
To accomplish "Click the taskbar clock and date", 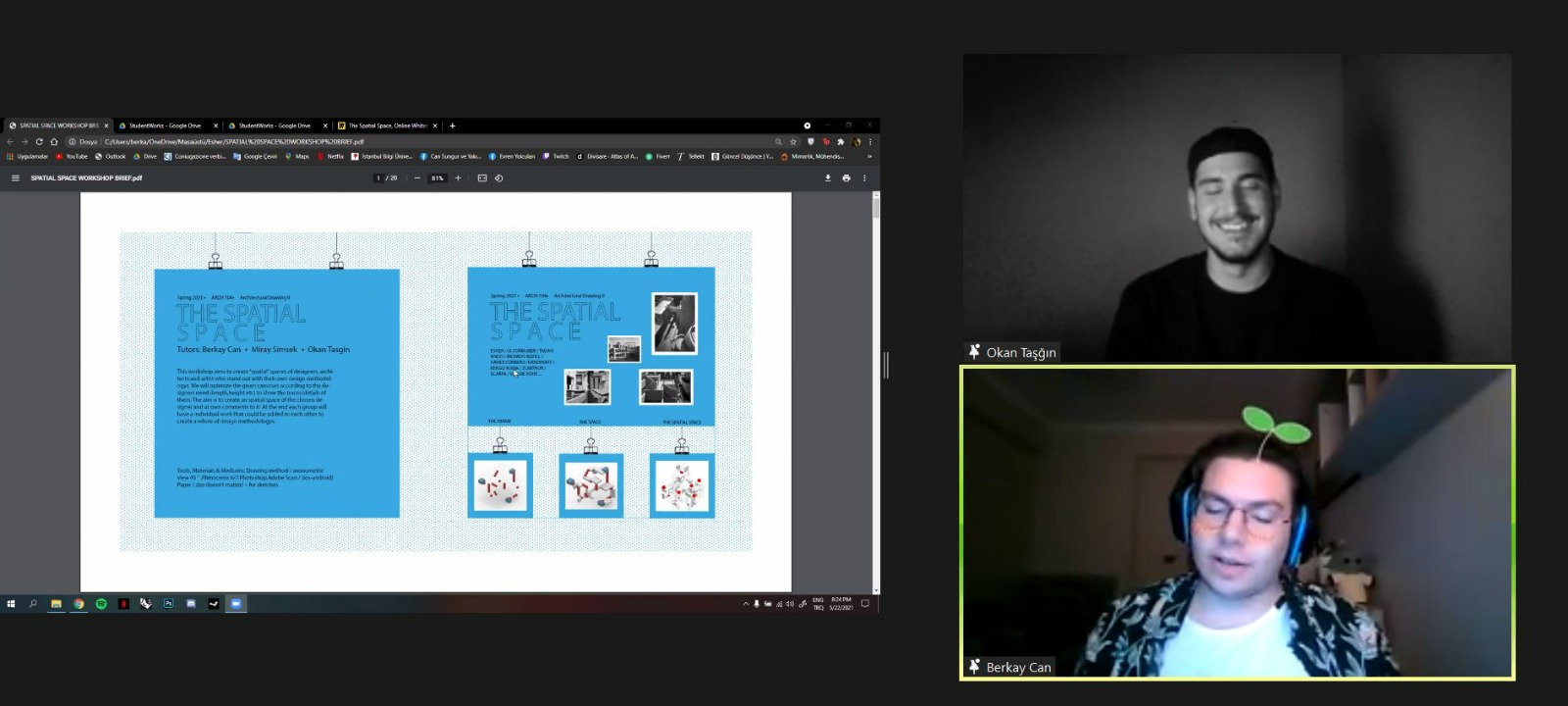I will tap(841, 604).
